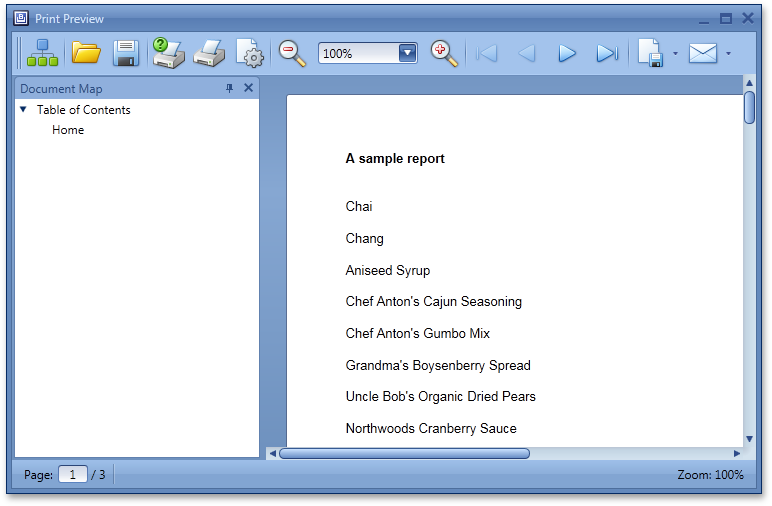Go to the first page

pos(486,53)
